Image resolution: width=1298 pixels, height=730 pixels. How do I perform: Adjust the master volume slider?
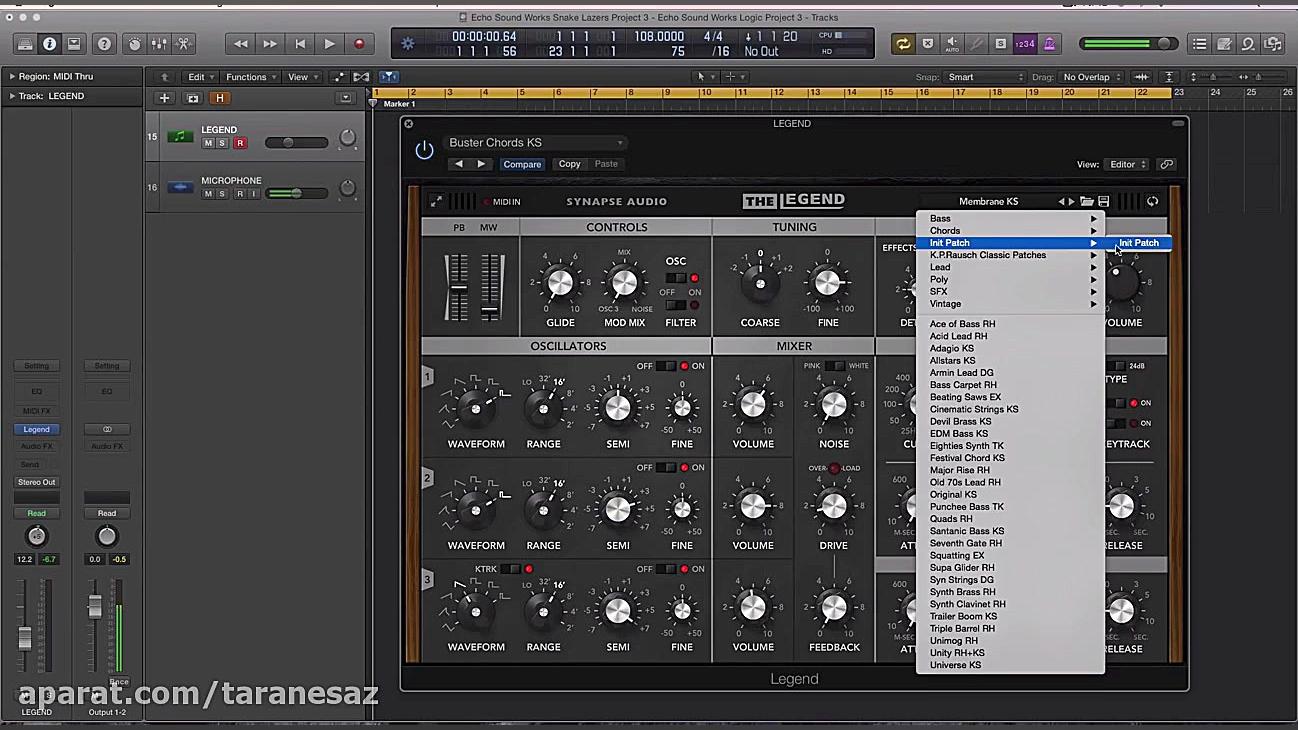(x=1128, y=44)
